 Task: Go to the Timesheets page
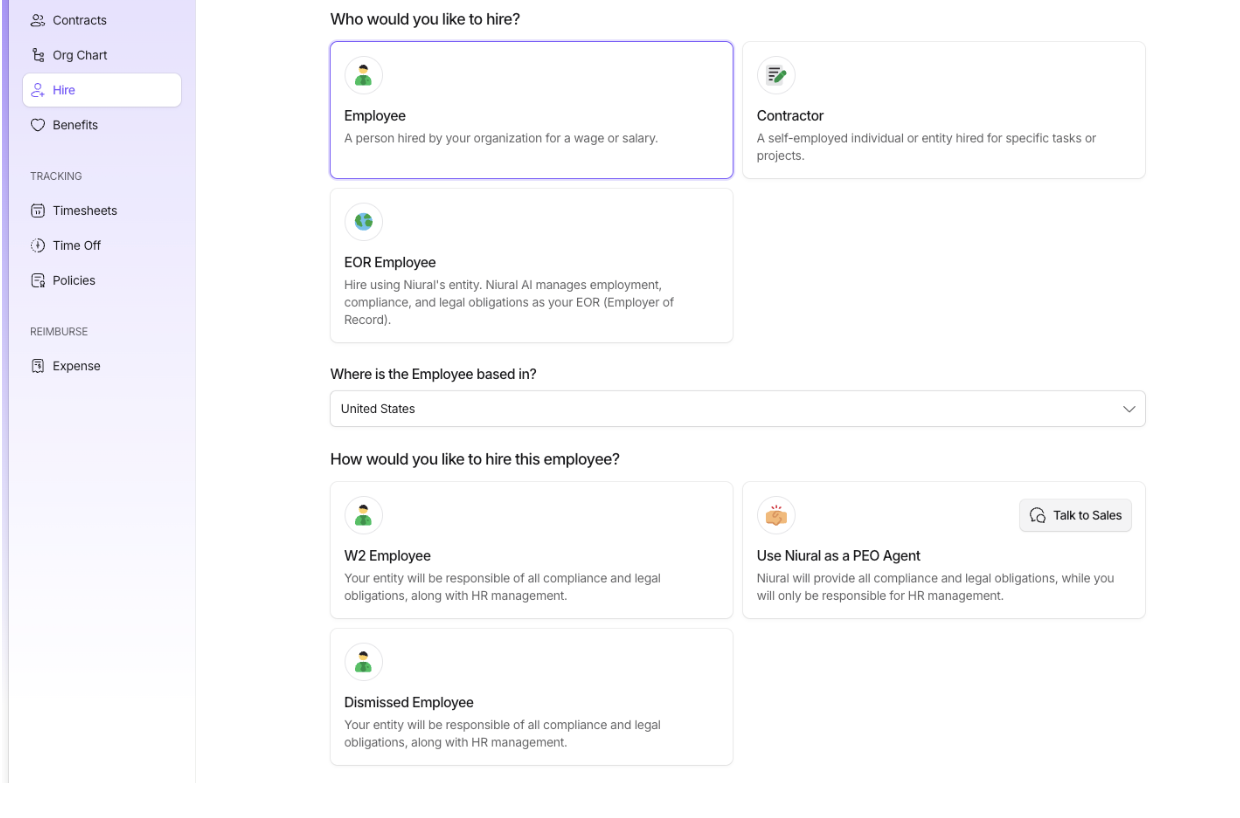tap(85, 211)
